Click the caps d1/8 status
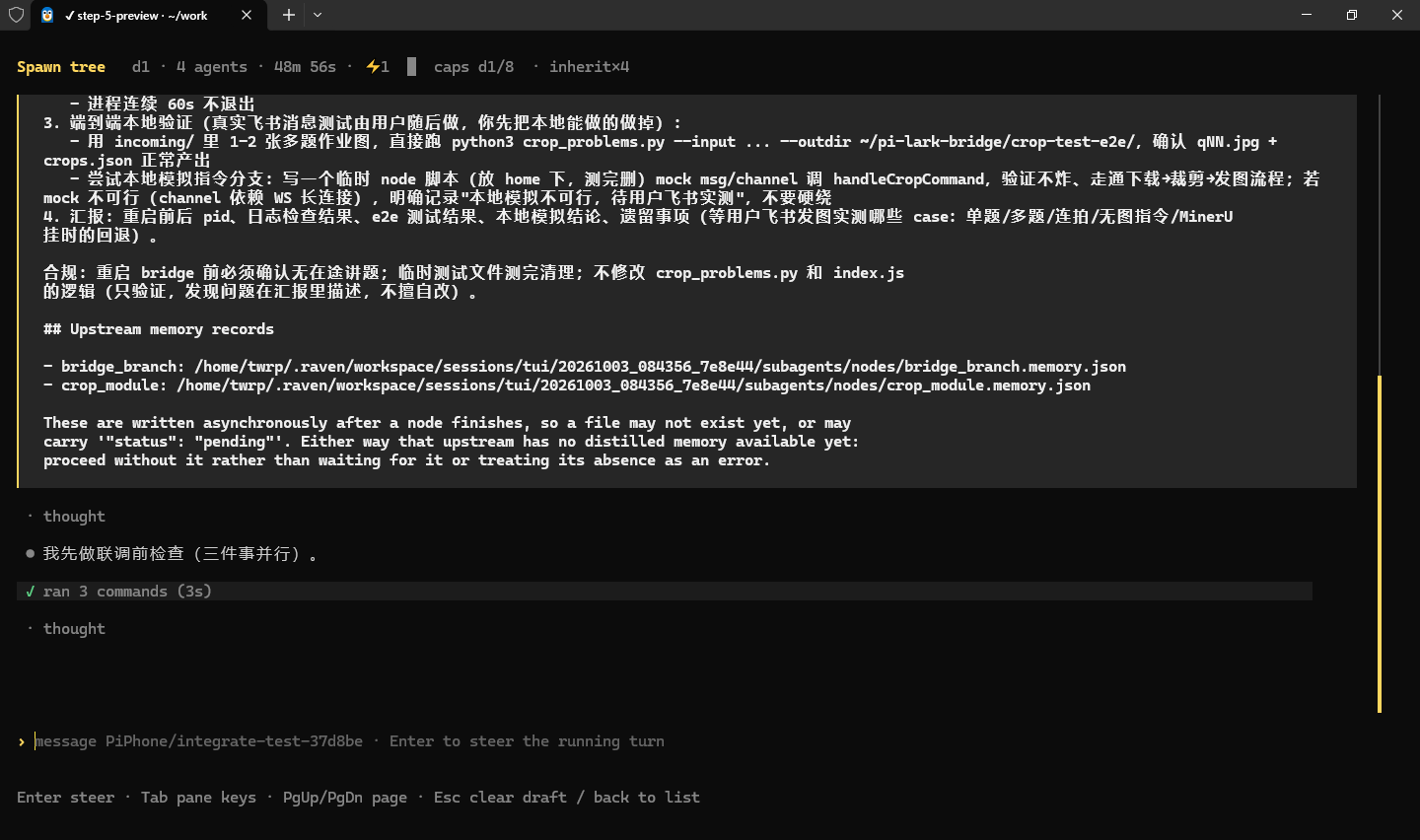This screenshot has width=1420, height=840. pyautogui.click(x=474, y=67)
